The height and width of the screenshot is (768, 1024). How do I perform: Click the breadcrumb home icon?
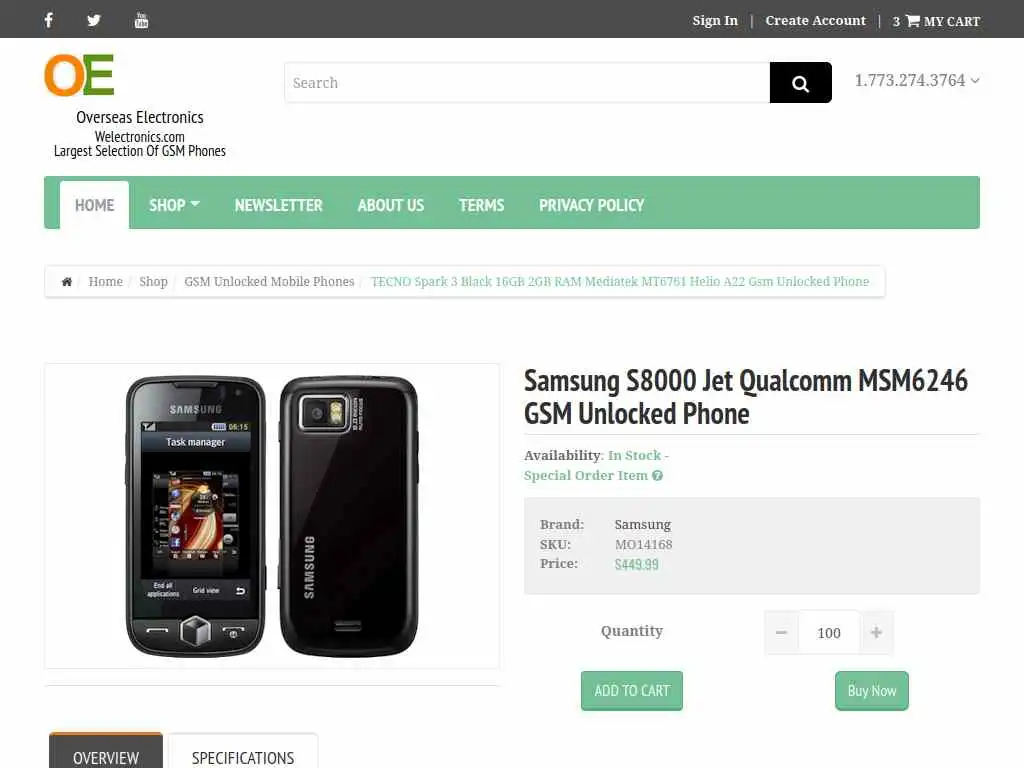(x=67, y=281)
